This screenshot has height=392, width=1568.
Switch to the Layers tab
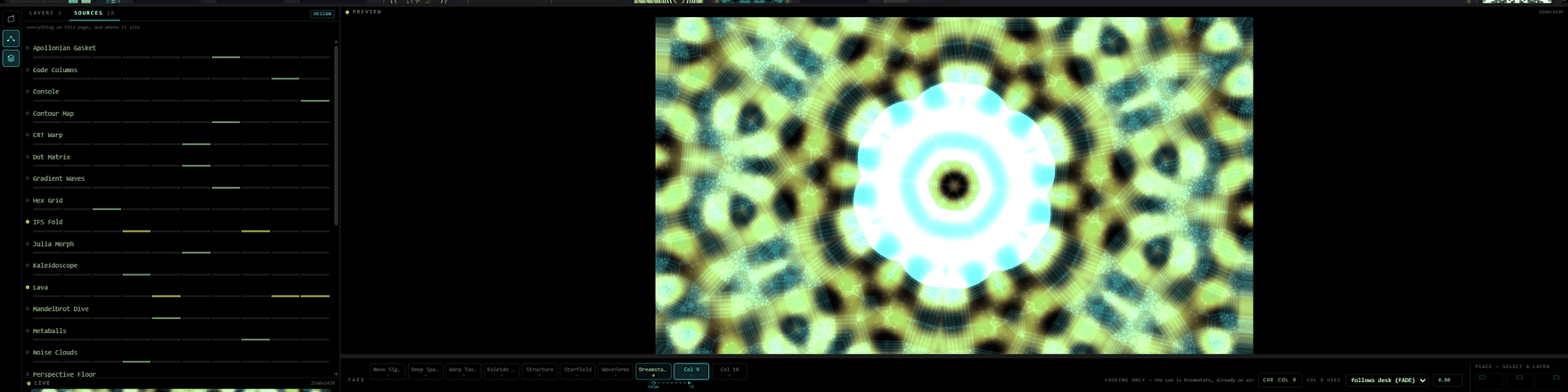point(45,13)
